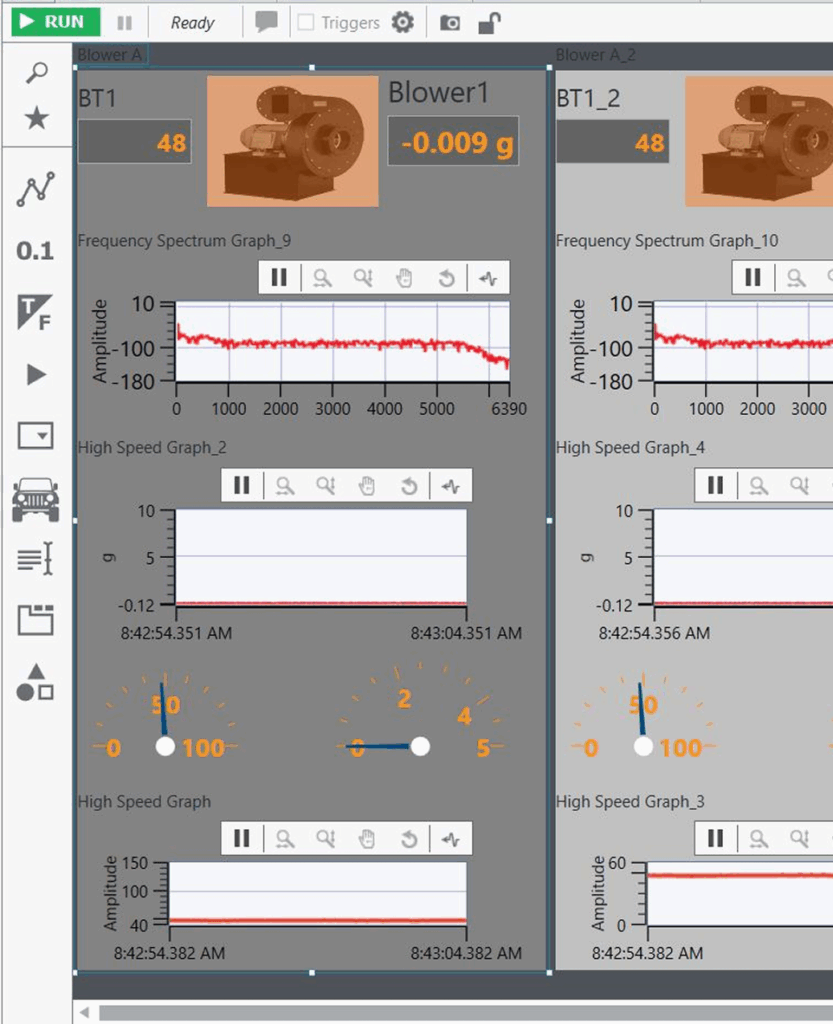Open the dropdown selector controls palette
Viewport: 833px width, 1024px height.
tap(36, 436)
